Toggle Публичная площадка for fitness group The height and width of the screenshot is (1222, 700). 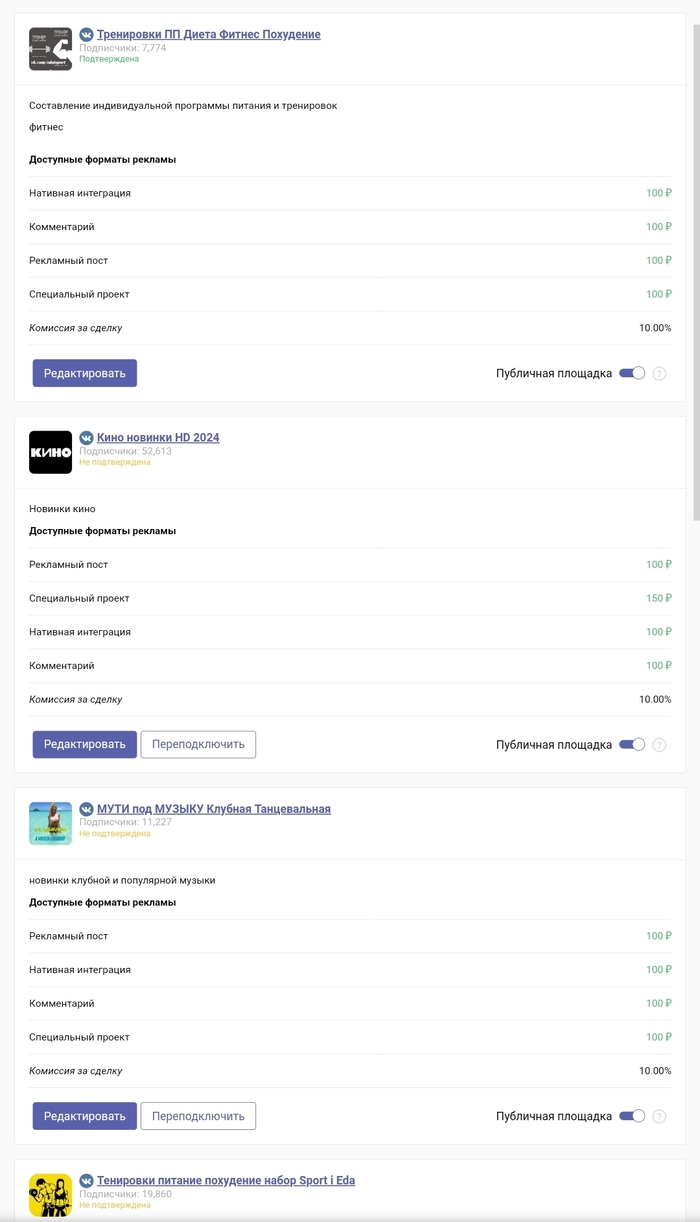coord(632,373)
